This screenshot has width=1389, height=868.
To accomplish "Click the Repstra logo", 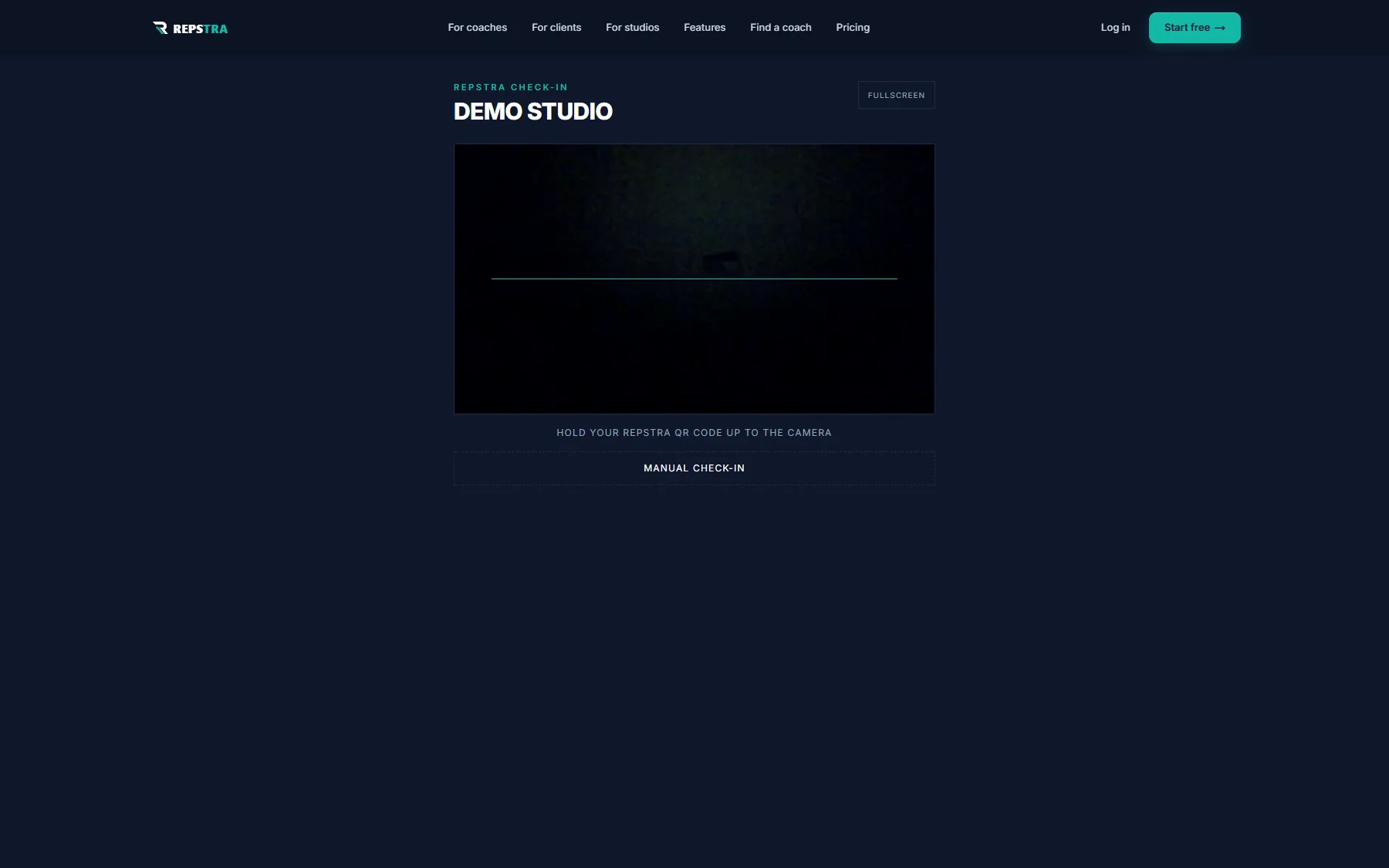I will 191,28.
